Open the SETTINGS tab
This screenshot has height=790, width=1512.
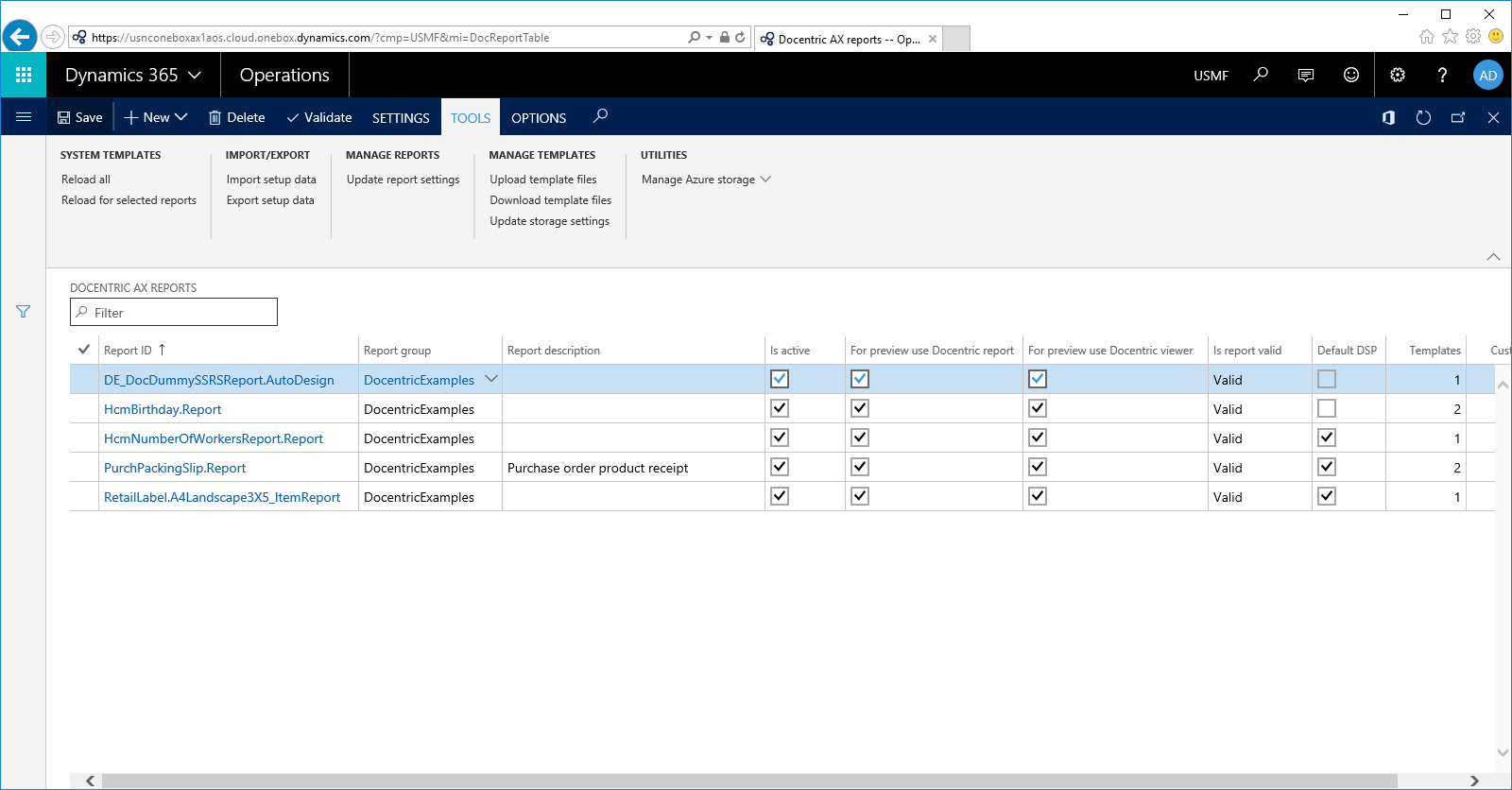[401, 118]
